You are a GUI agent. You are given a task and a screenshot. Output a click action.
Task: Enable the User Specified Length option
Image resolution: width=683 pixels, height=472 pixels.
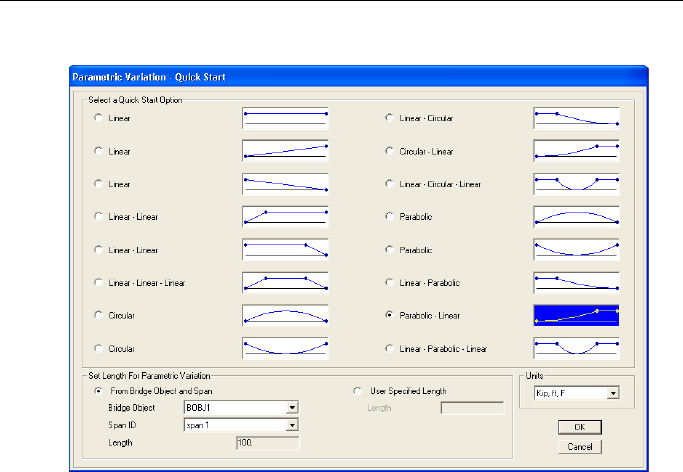click(358, 390)
